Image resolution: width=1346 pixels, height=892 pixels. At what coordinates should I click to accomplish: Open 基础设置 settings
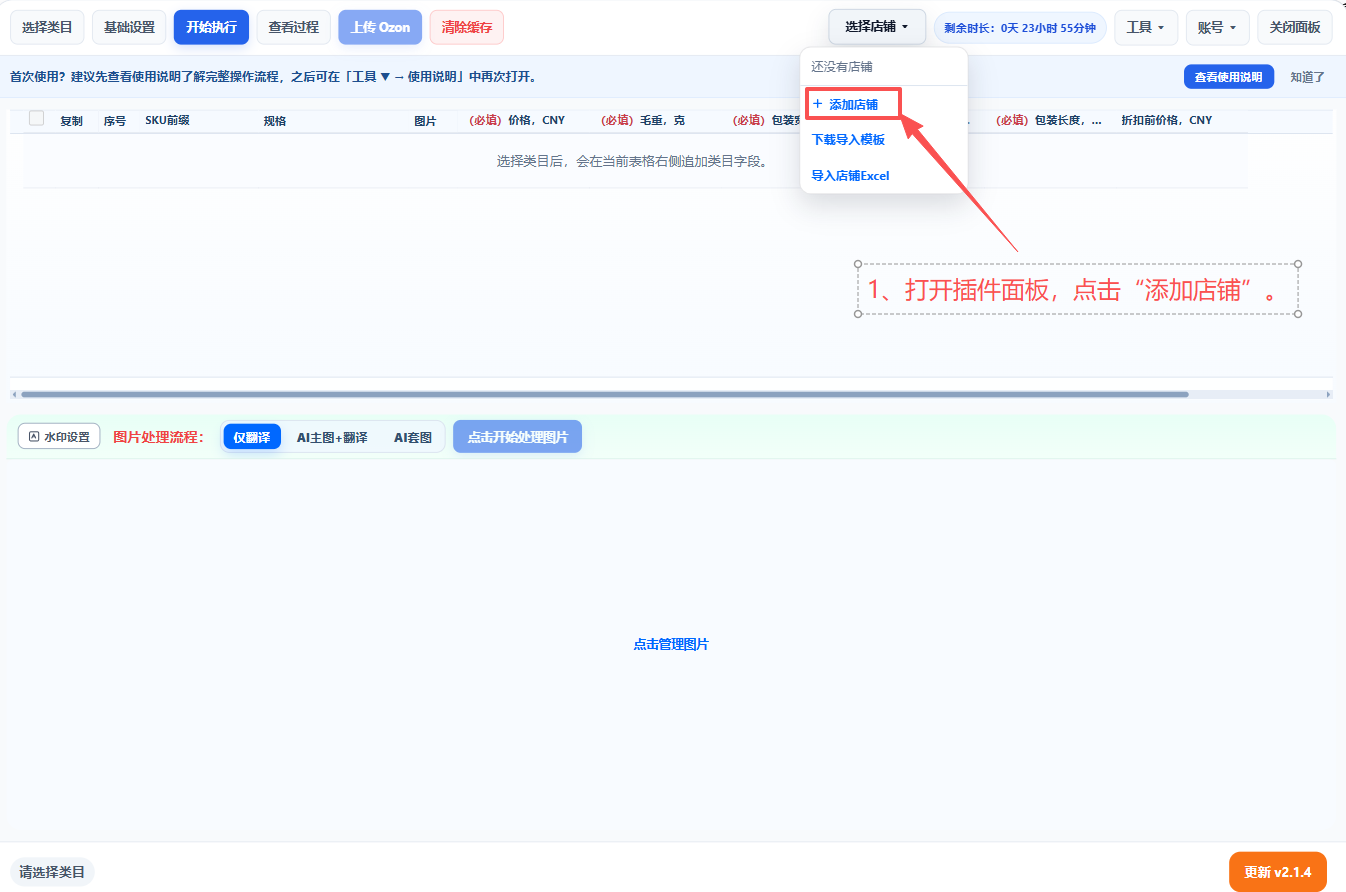point(129,27)
